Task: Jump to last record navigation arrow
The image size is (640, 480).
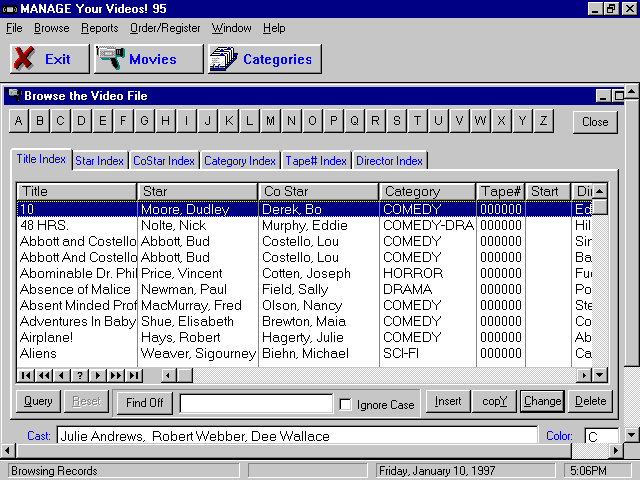Action: (134, 375)
